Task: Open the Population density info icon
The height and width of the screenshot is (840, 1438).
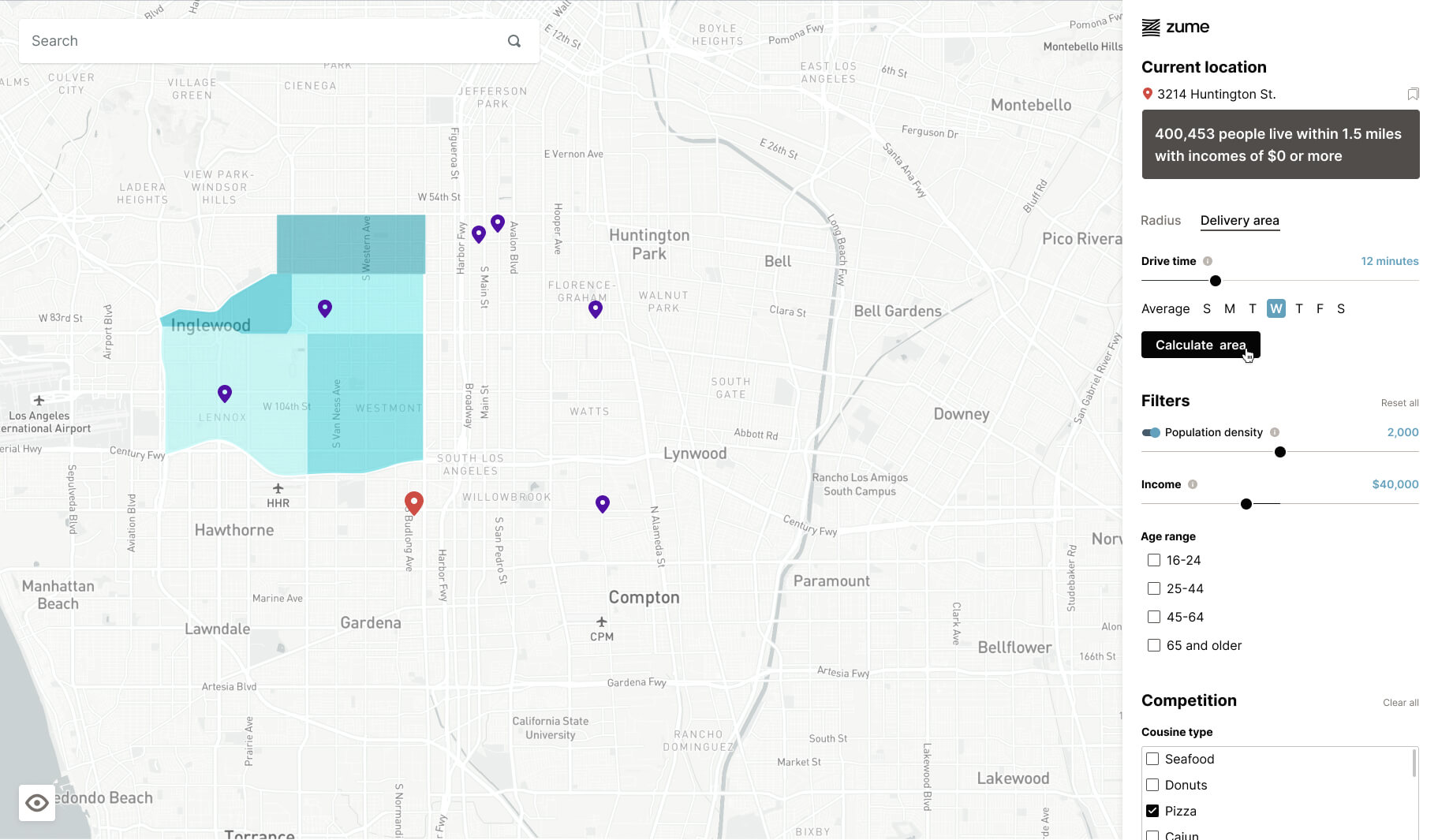Action: coord(1275,432)
